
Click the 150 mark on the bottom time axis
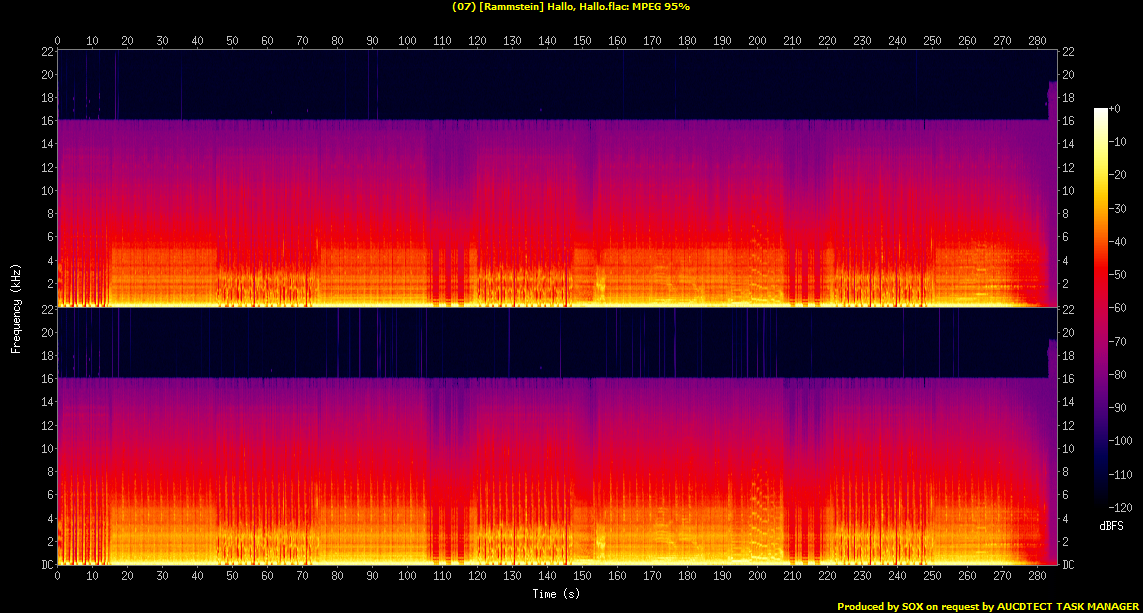(582, 577)
